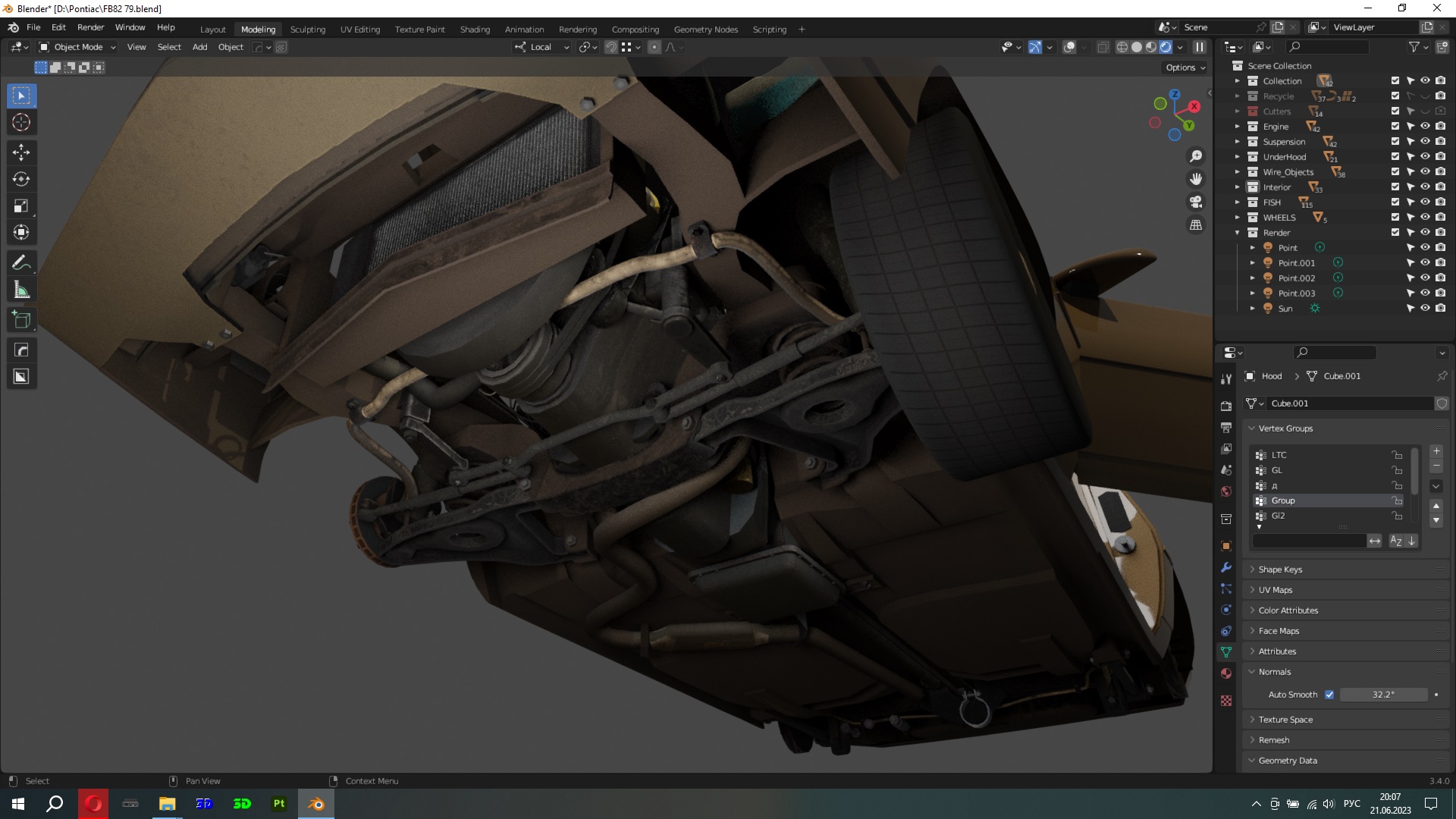Toggle camera view button in viewport
Viewport: 1456px width, 819px height.
(1196, 202)
